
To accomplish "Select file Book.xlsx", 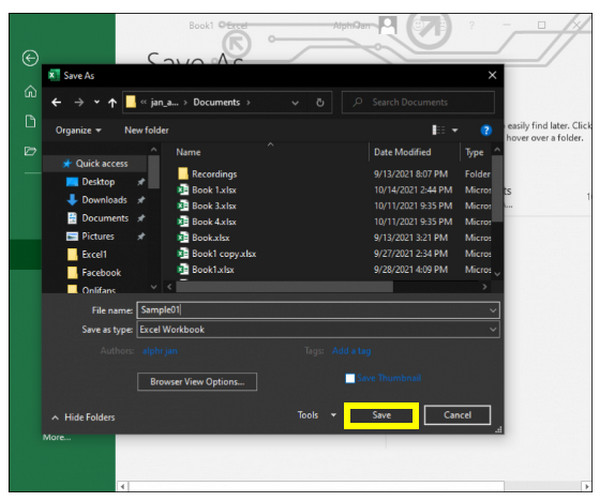I will coord(210,238).
